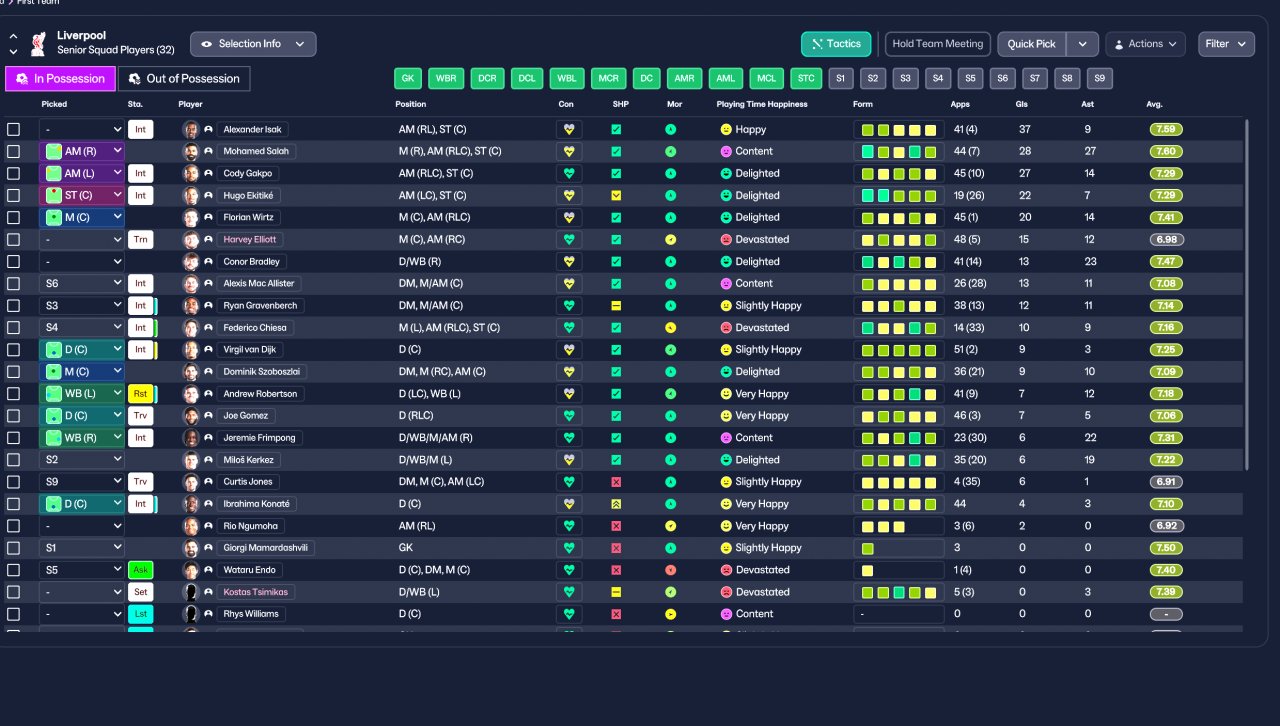Select Mohamed Salah's row checkbox
This screenshot has width=1280, height=726.
13,151
